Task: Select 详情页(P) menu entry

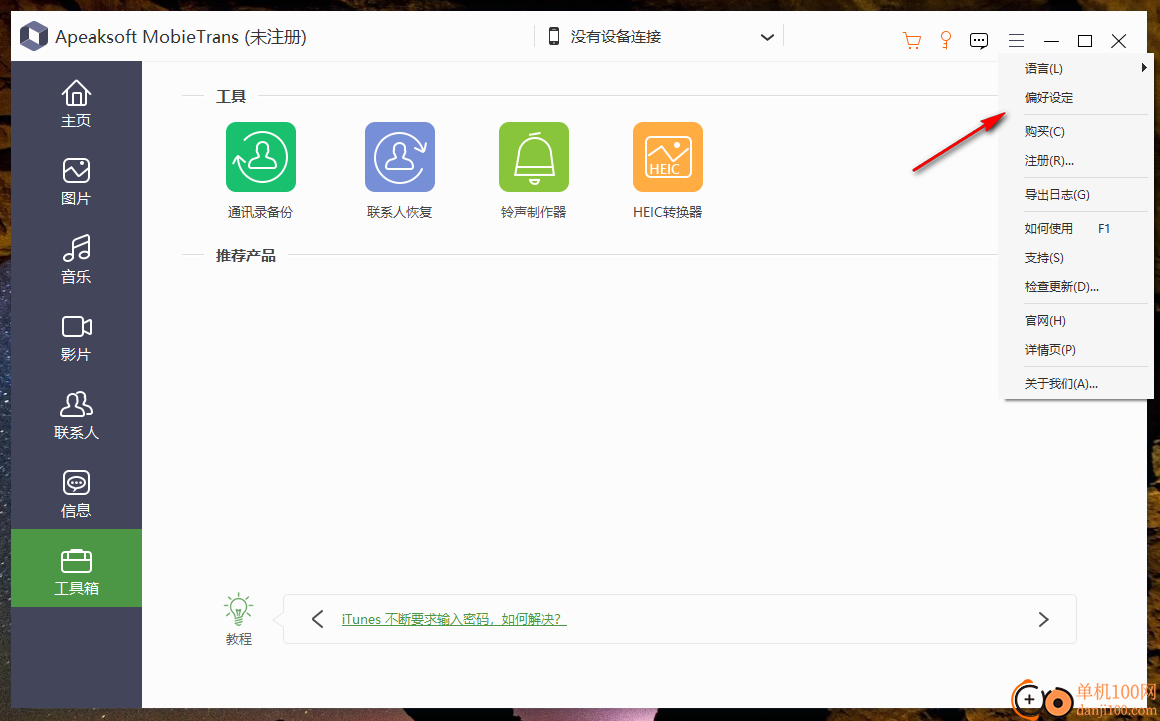Action: click(x=1076, y=350)
